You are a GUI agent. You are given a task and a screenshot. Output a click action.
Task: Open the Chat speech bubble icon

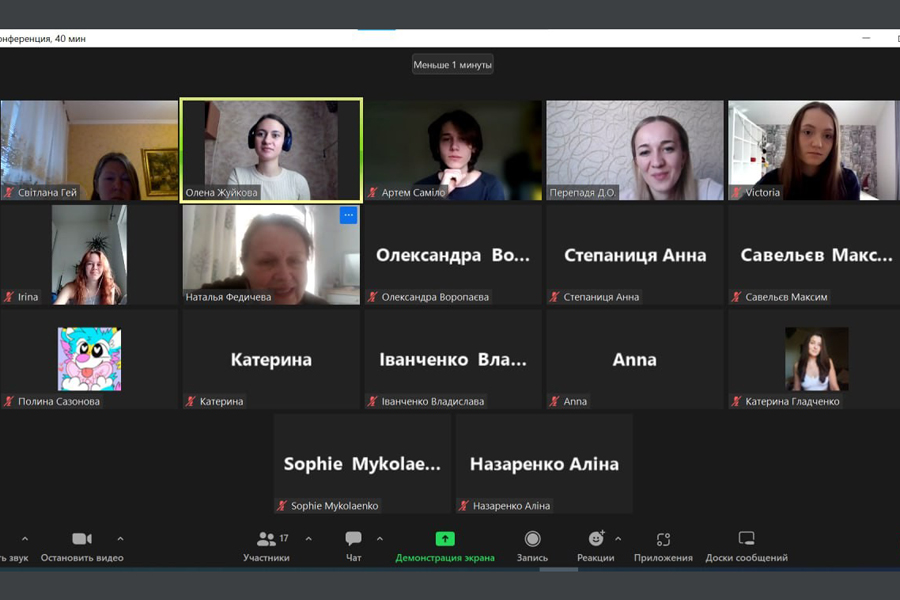(354, 538)
